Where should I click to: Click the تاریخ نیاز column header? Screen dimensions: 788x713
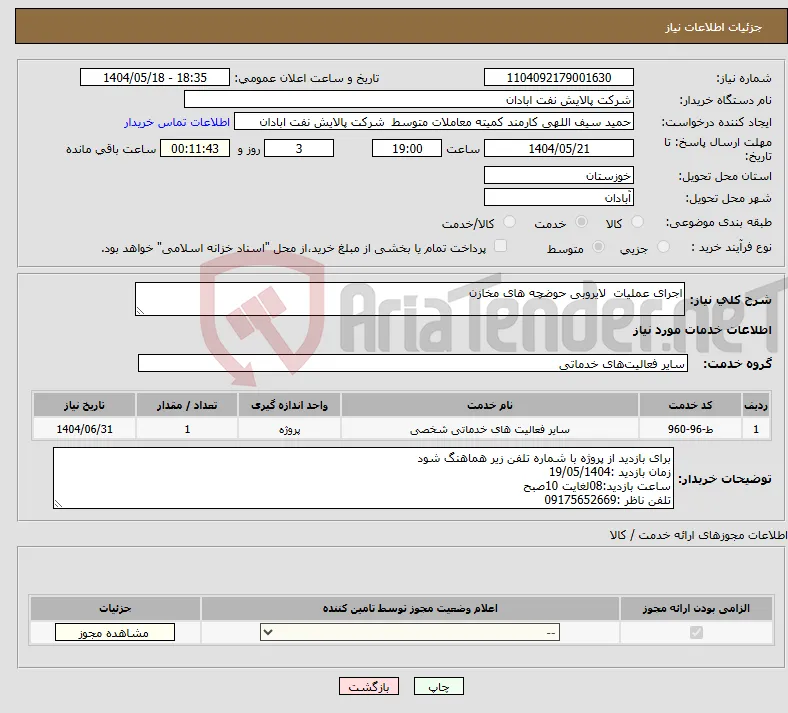pyautogui.click(x=84, y=405)
